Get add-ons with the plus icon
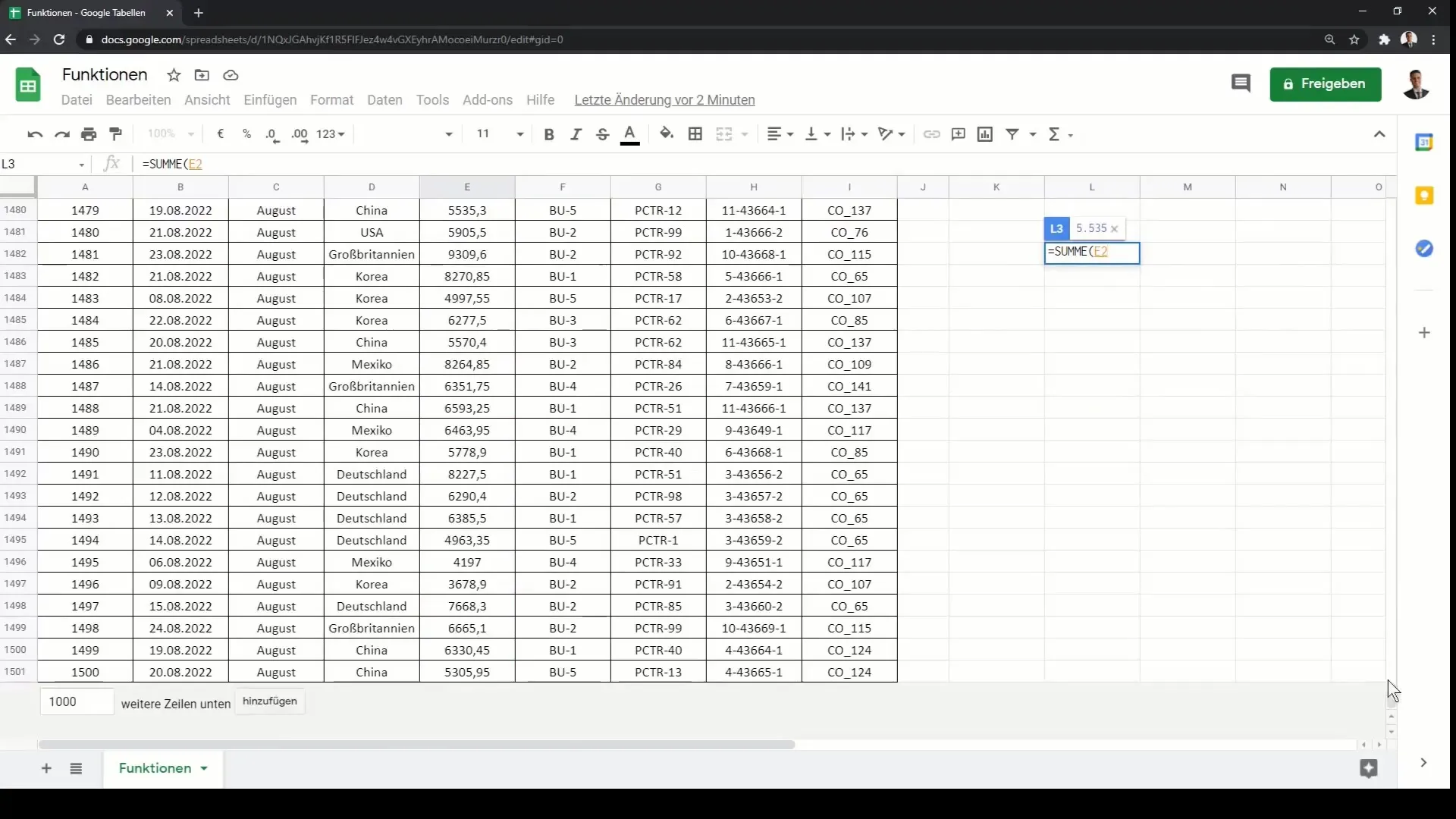The height and width of the screenshot is (819, 1456). (1424, 333)
